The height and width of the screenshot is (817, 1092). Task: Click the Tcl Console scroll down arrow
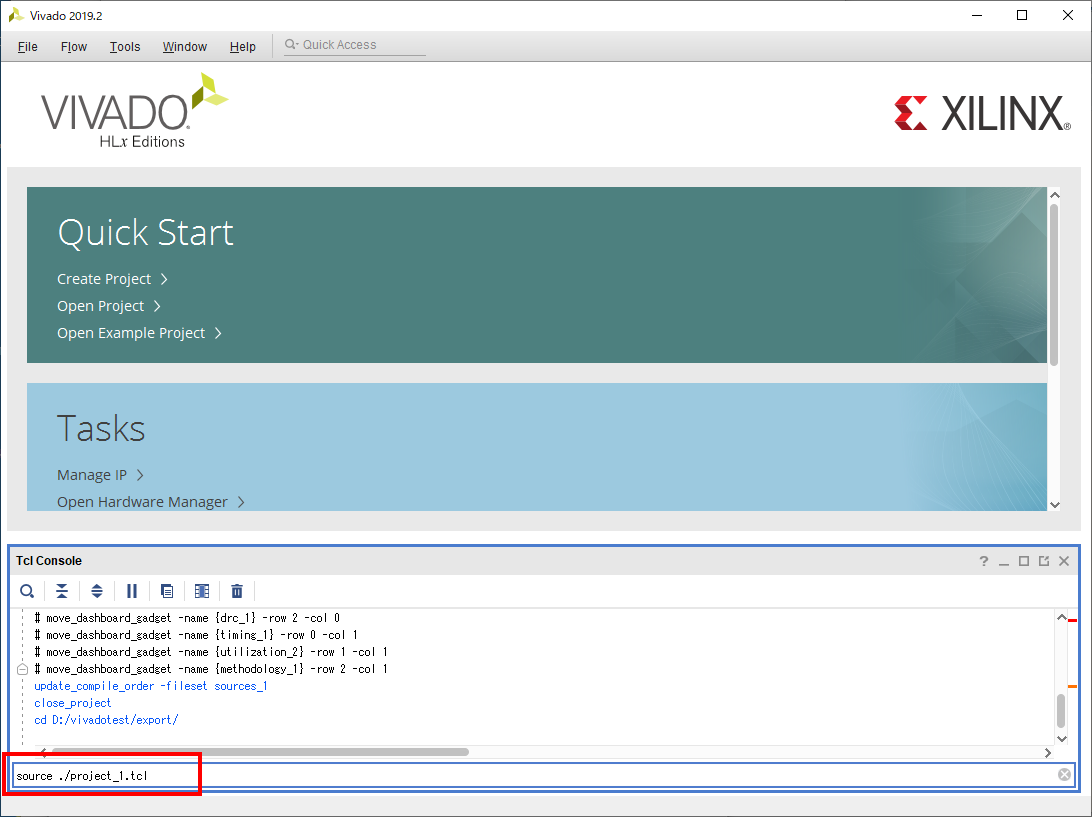point(1061,739)
